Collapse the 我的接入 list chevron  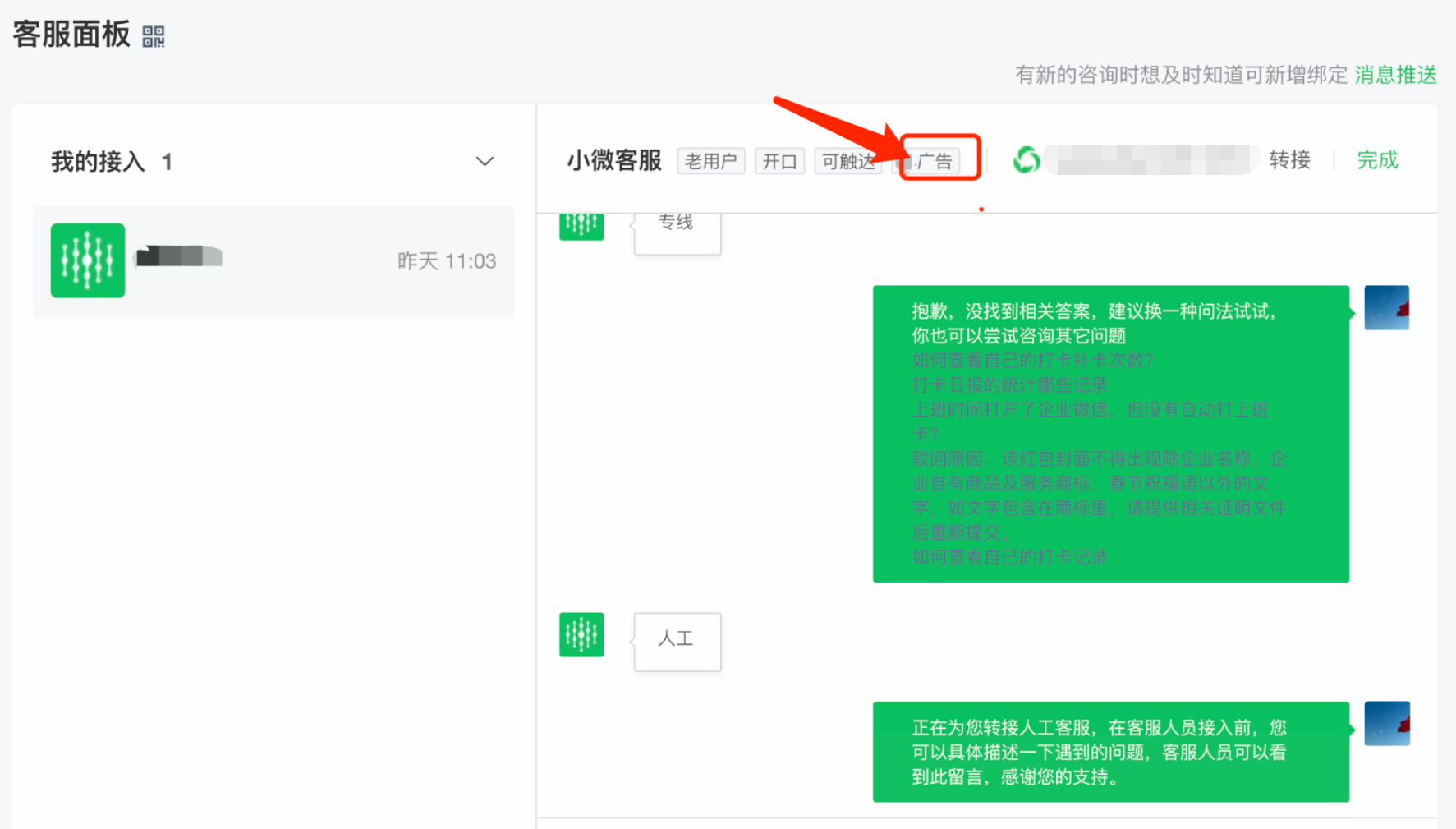485,162
